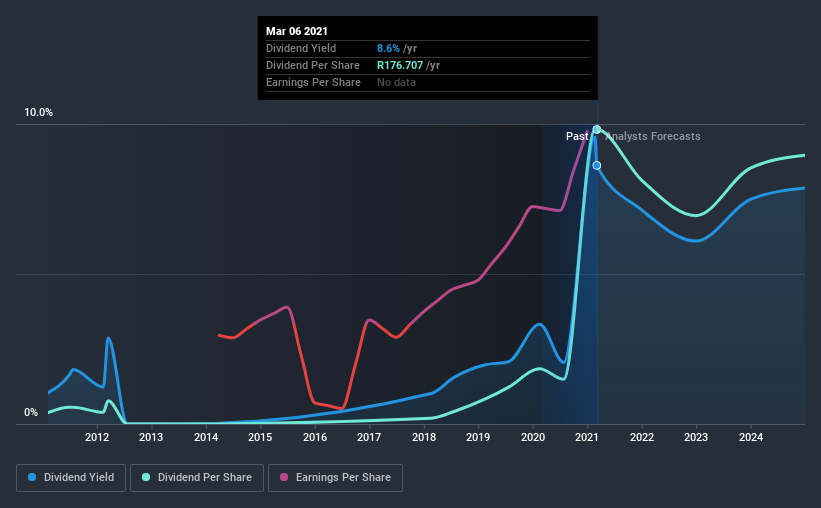
Task: Select the 2016 tick on the time axis
Action: click(315, 437)
